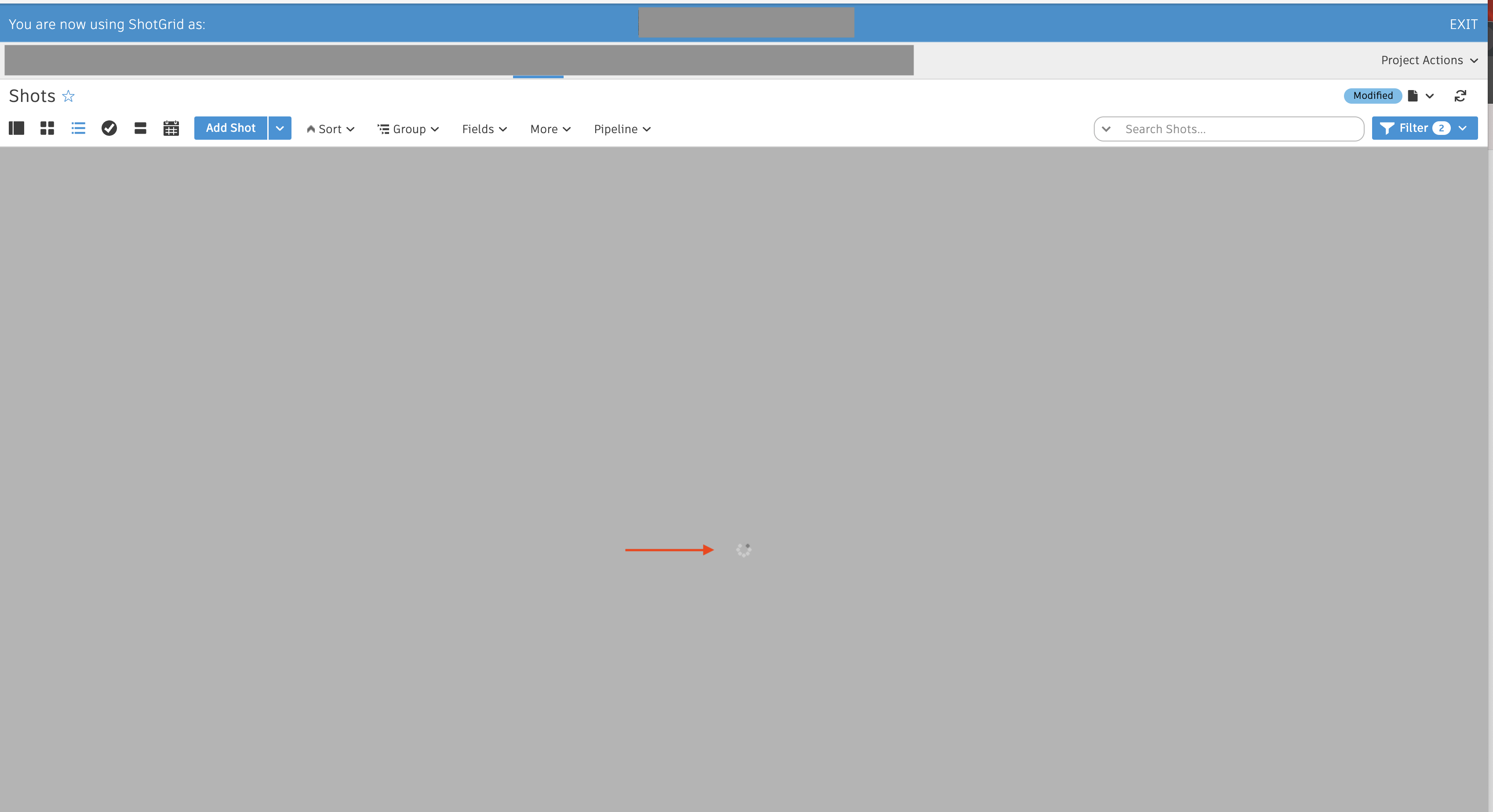Open the Project Actions menu
Image resolution: width=1493 pixels, height=812 pixels.
(1429, 60)
